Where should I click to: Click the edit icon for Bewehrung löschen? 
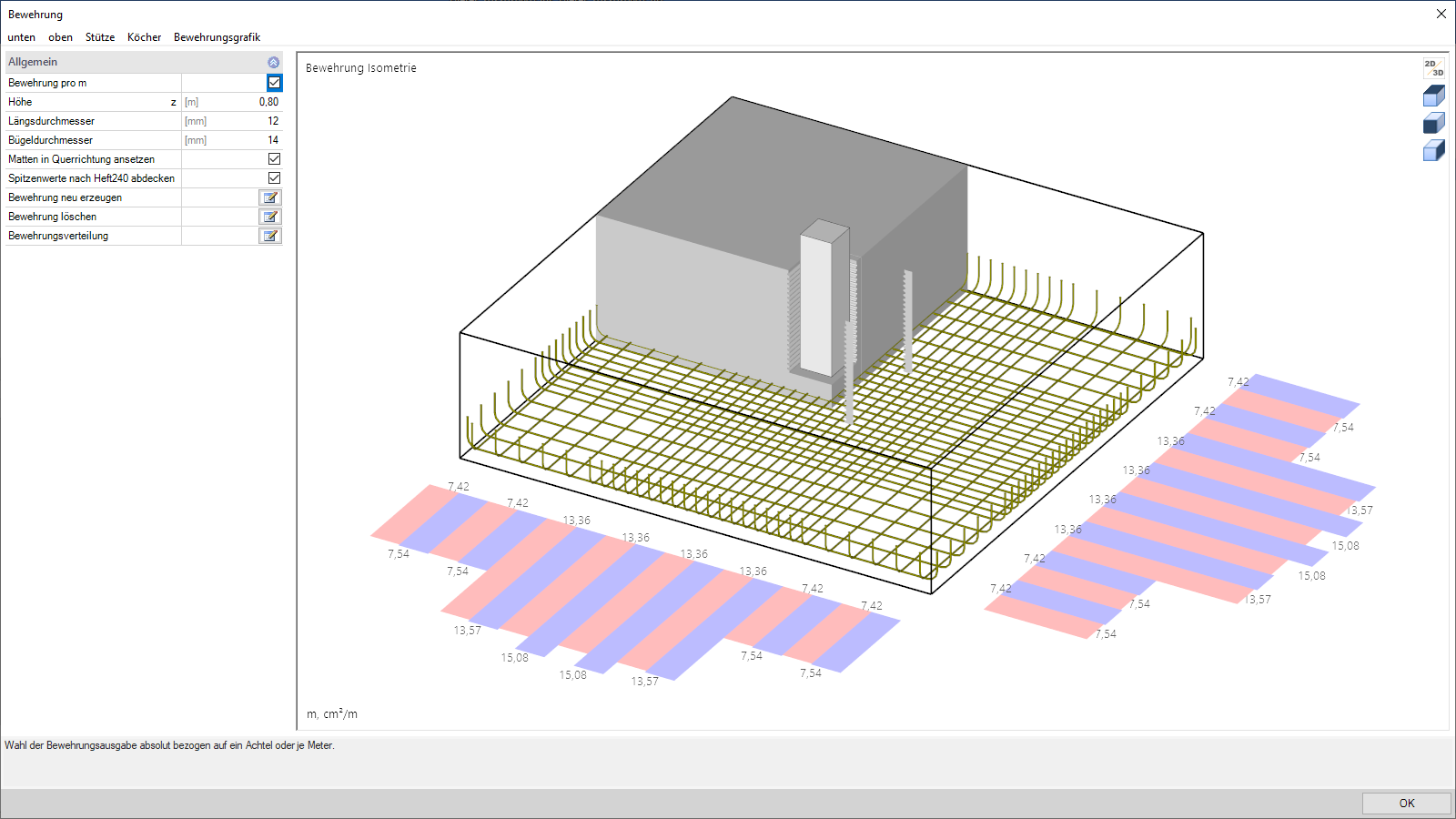(x=270, y=217)
